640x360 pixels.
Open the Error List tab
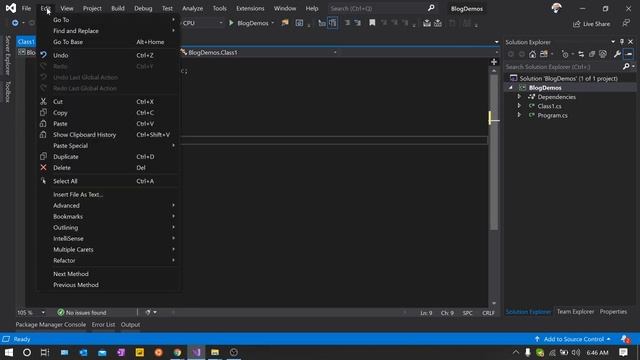103,325
